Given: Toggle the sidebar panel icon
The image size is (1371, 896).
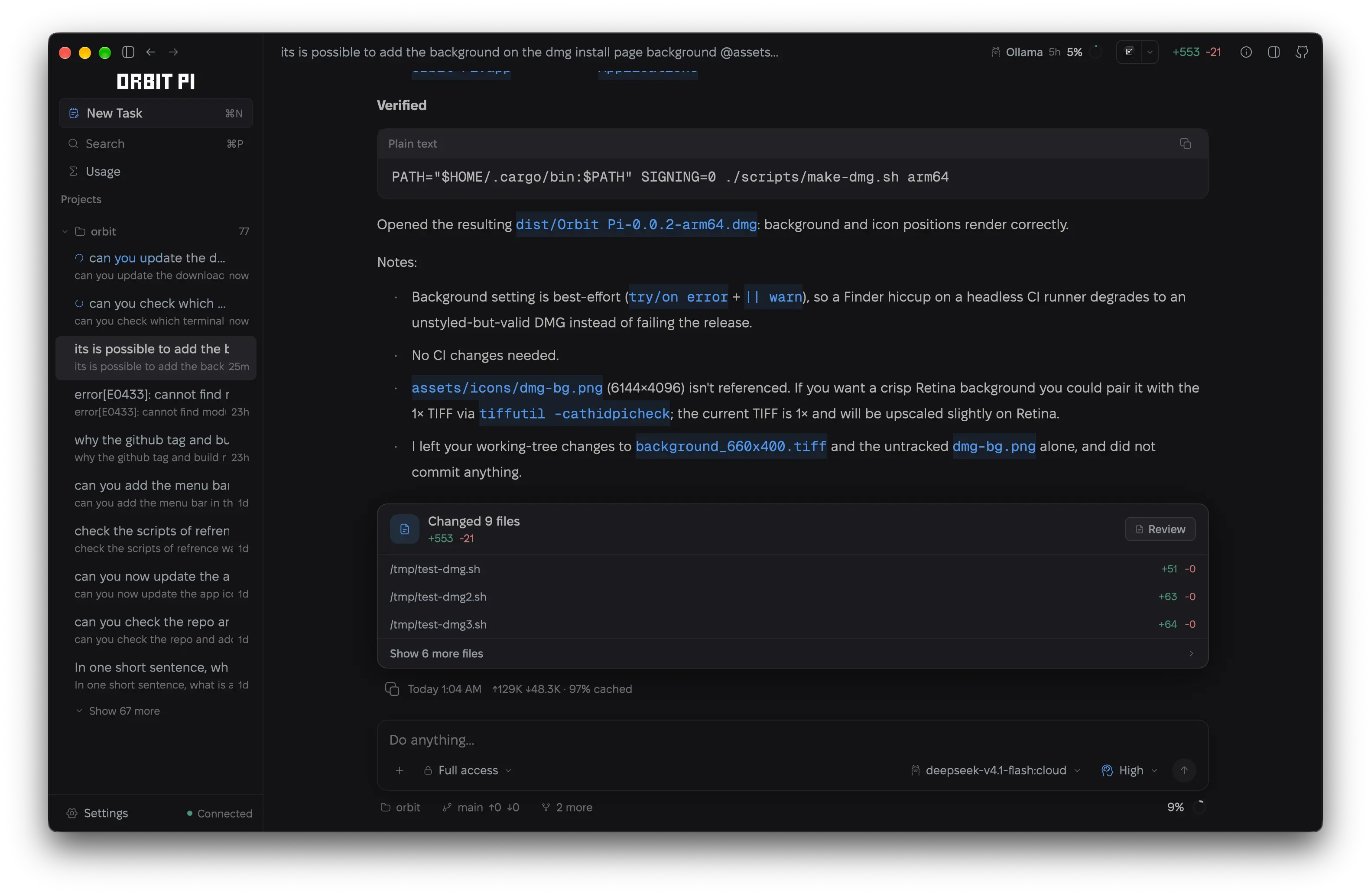Looking at the screenshot, I should [128, 52].
